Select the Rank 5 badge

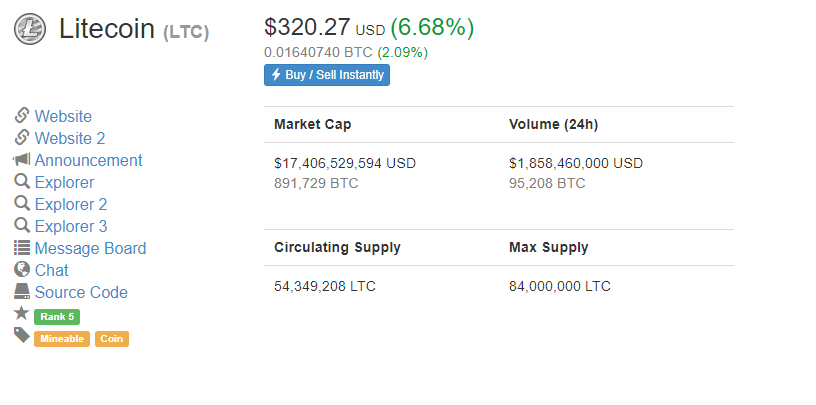(57, 317)
